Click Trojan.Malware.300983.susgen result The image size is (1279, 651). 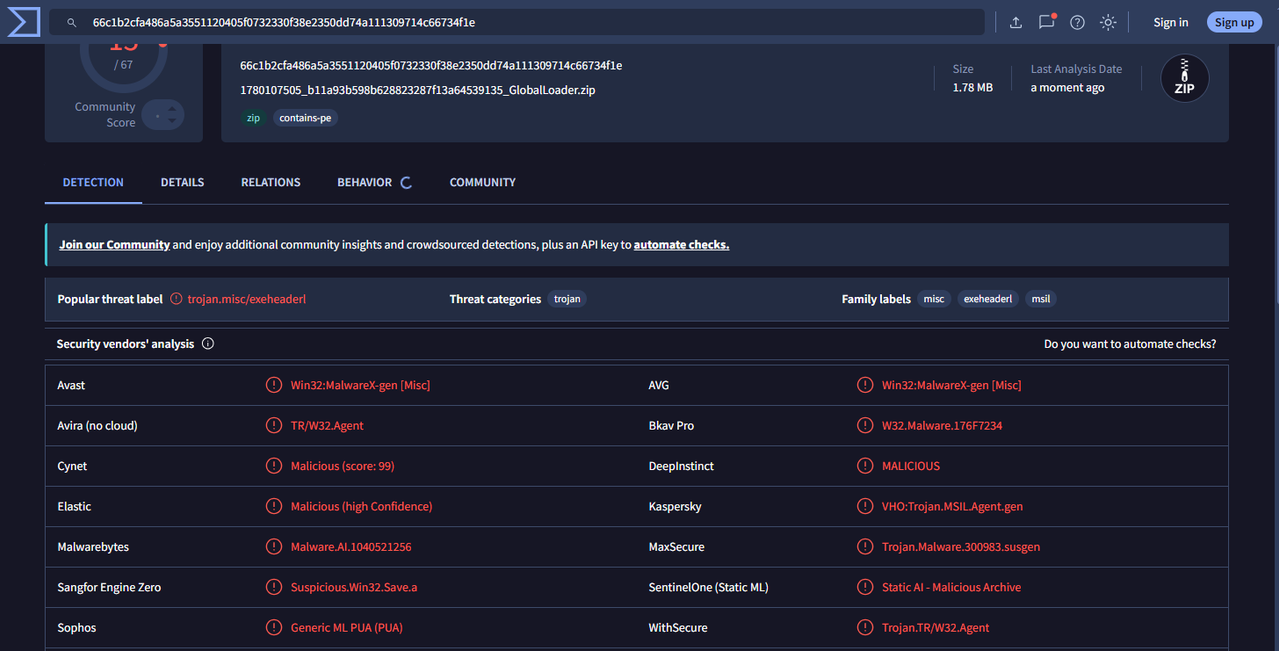pos(961,547)
